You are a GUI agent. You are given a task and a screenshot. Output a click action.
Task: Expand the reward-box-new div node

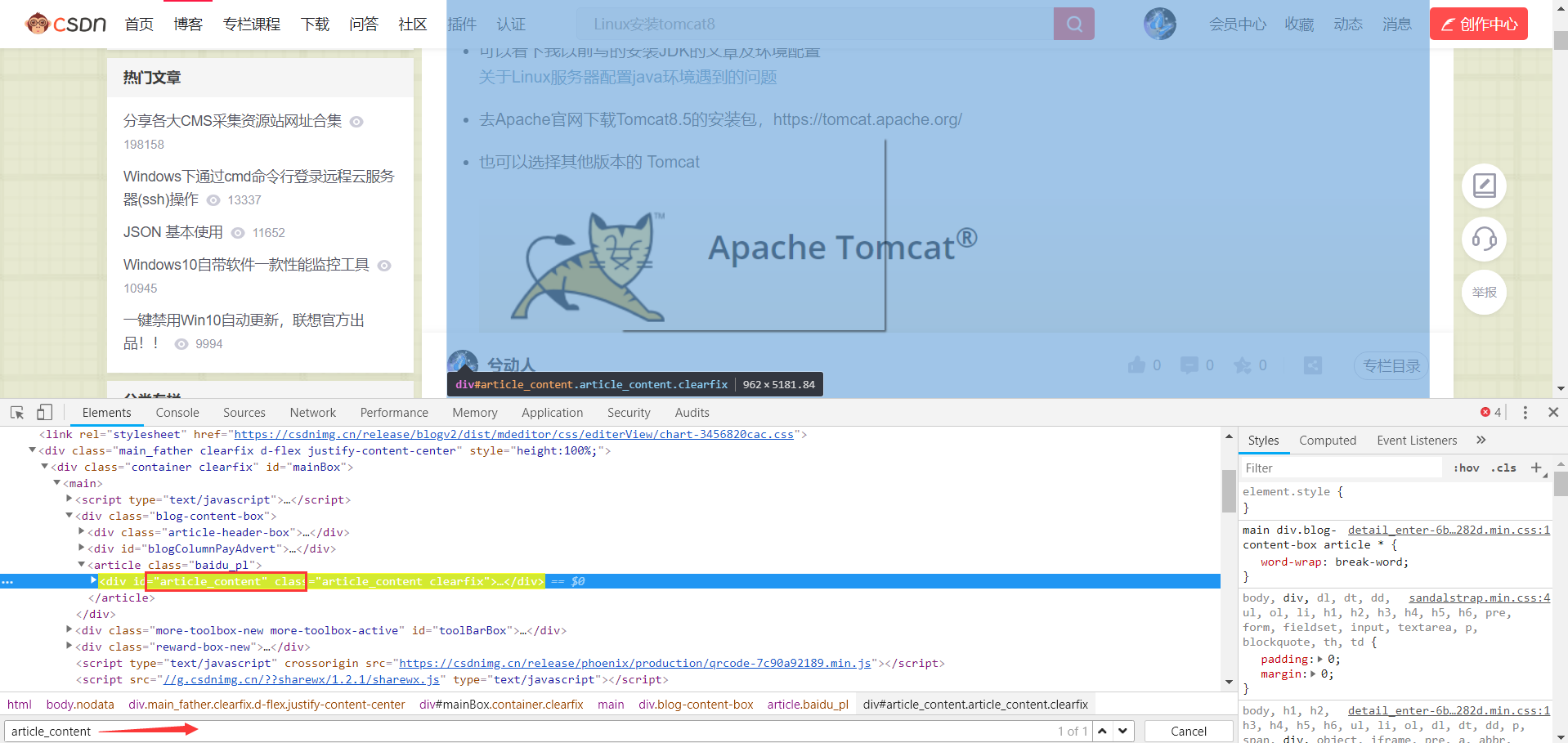[x=69, y=646]
